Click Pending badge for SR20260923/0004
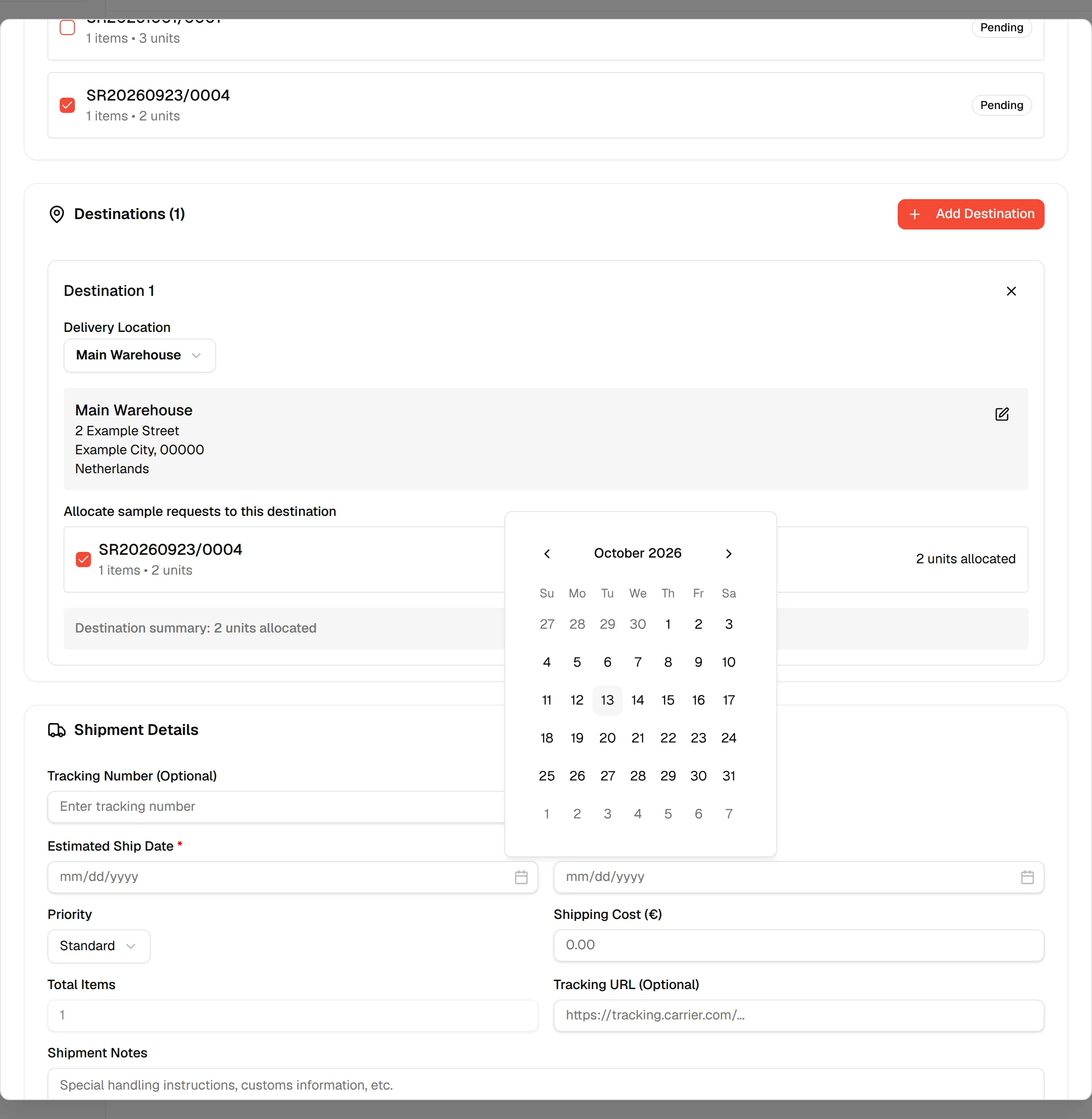 pos(1001,105)
